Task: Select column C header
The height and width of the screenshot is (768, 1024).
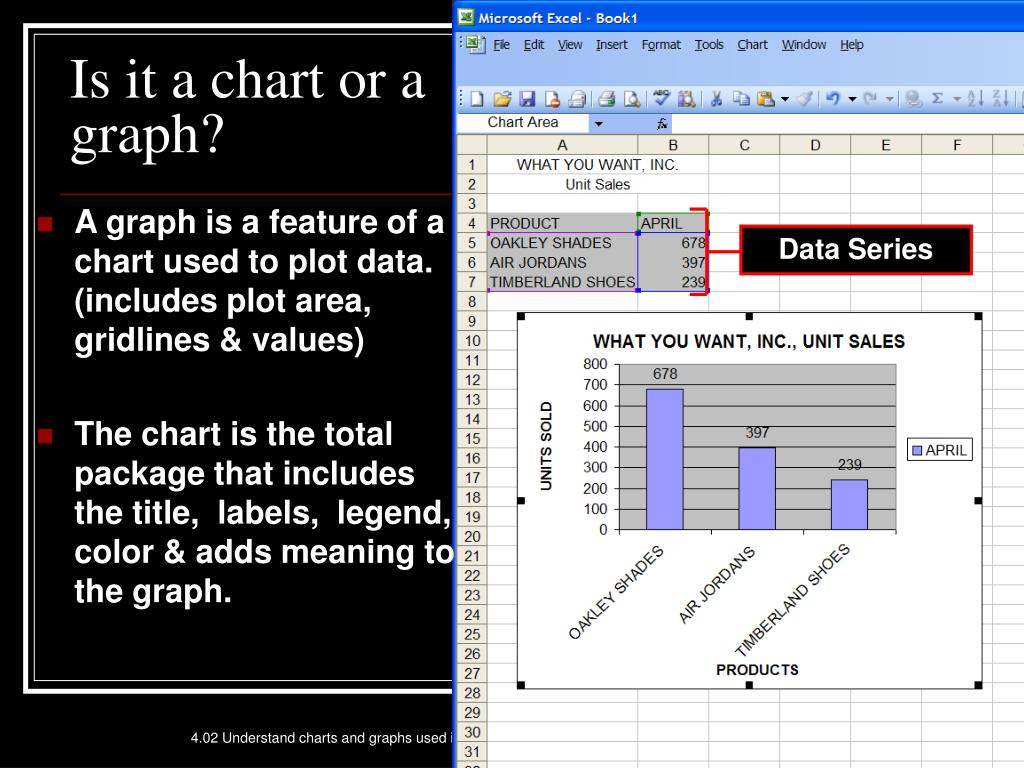Action: coord(744,145)
